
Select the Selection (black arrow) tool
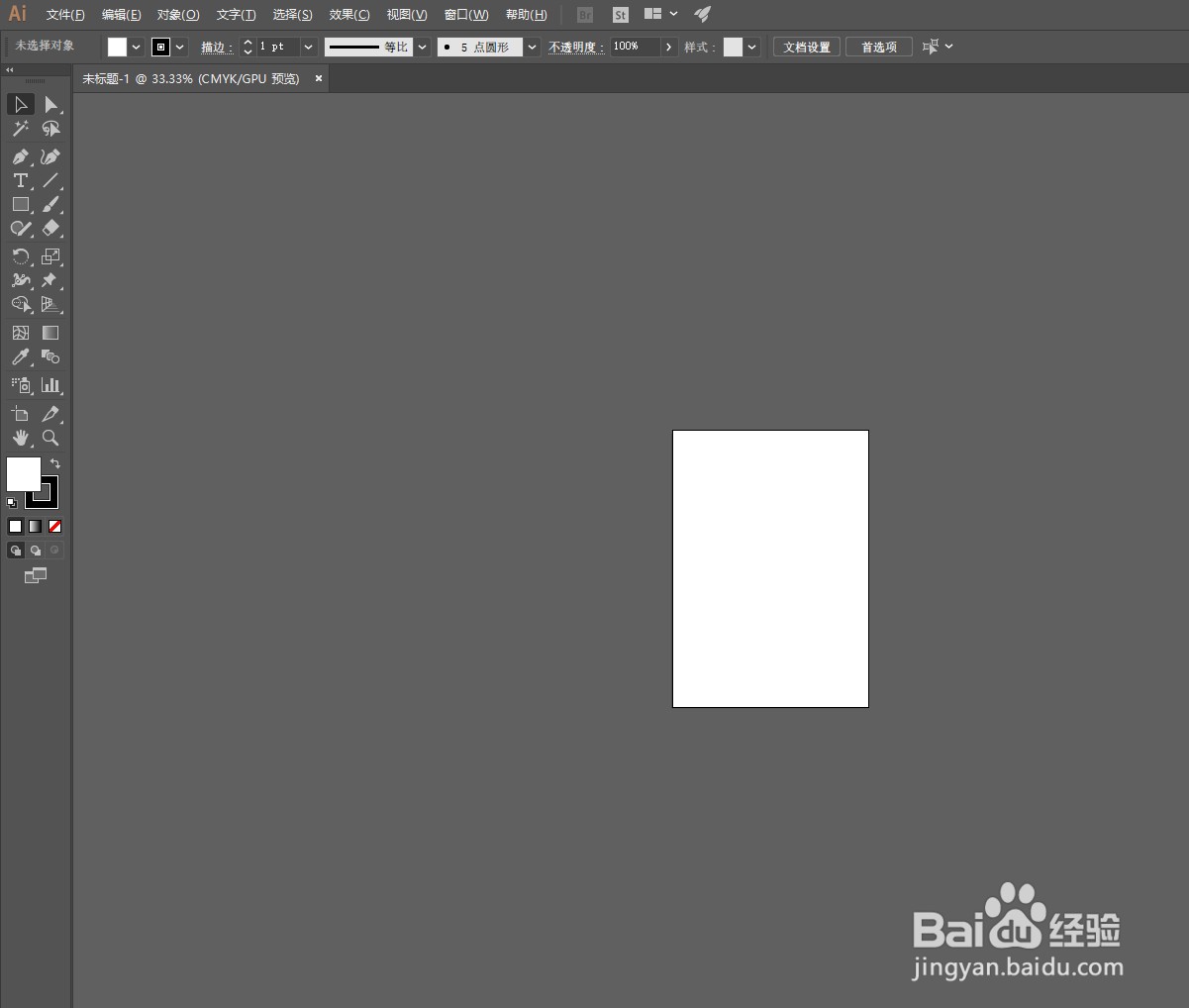[21, 104]
